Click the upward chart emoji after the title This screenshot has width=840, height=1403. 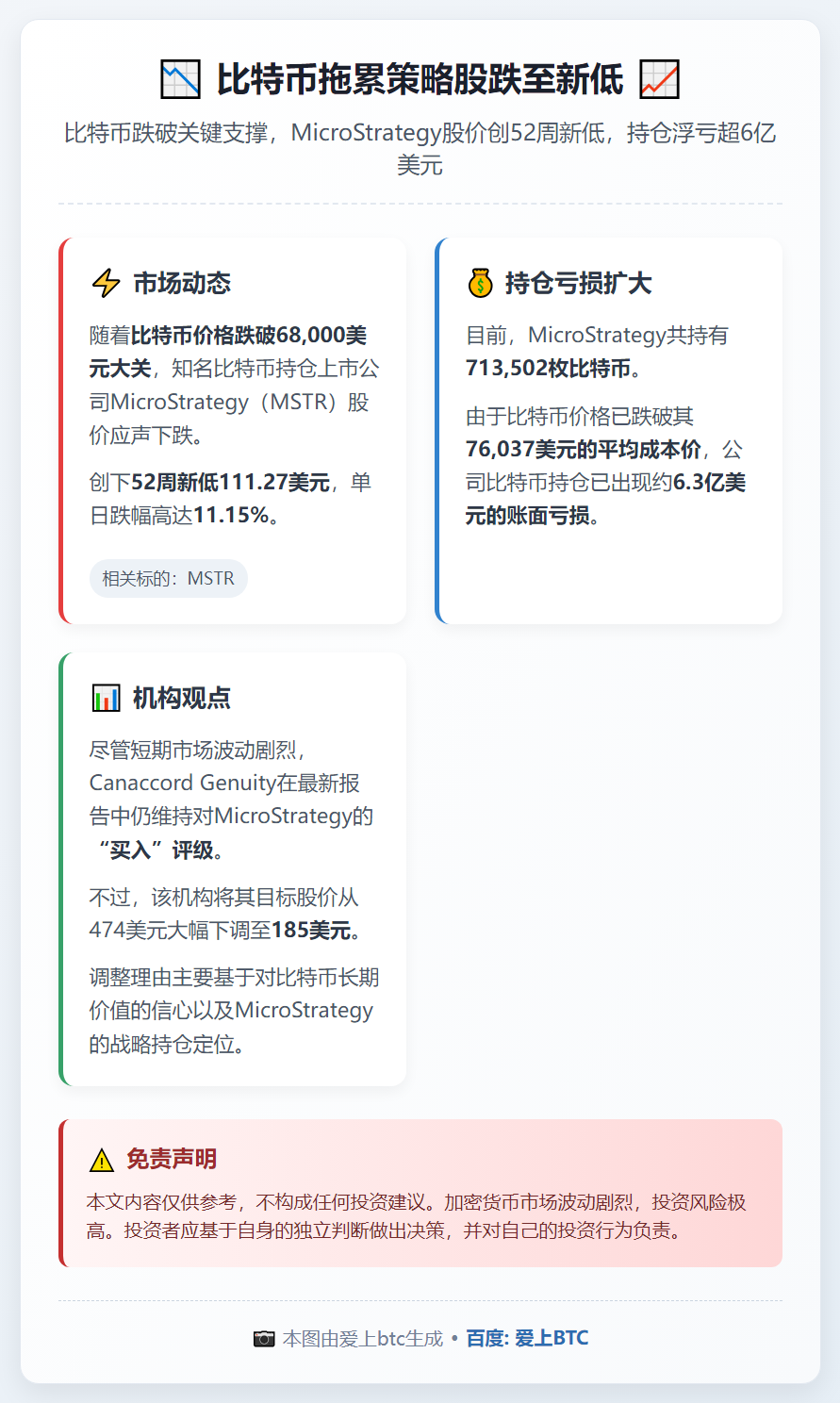click(659, 79)
